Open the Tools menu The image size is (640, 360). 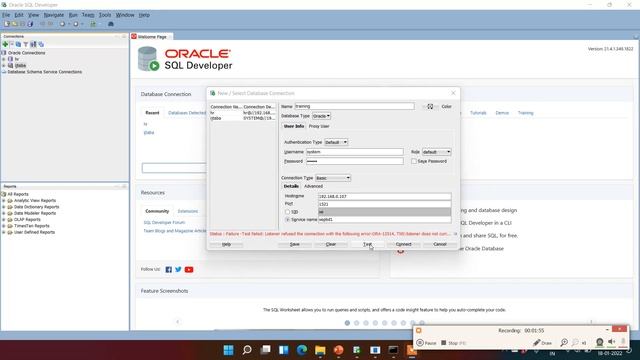tap(105, 15)
